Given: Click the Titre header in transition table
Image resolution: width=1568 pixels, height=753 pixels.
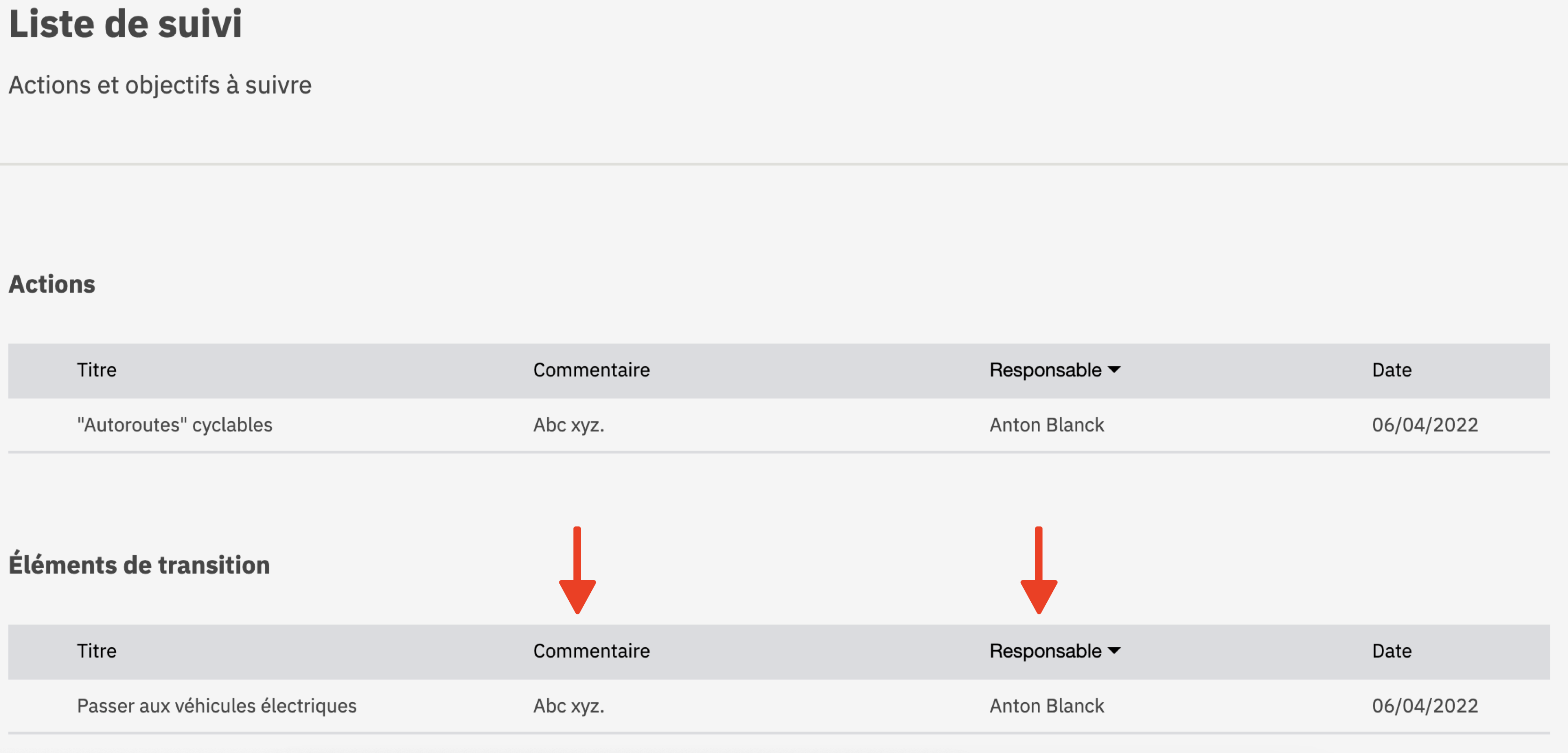Looking at the screenshot, I should tap(96, 651).
